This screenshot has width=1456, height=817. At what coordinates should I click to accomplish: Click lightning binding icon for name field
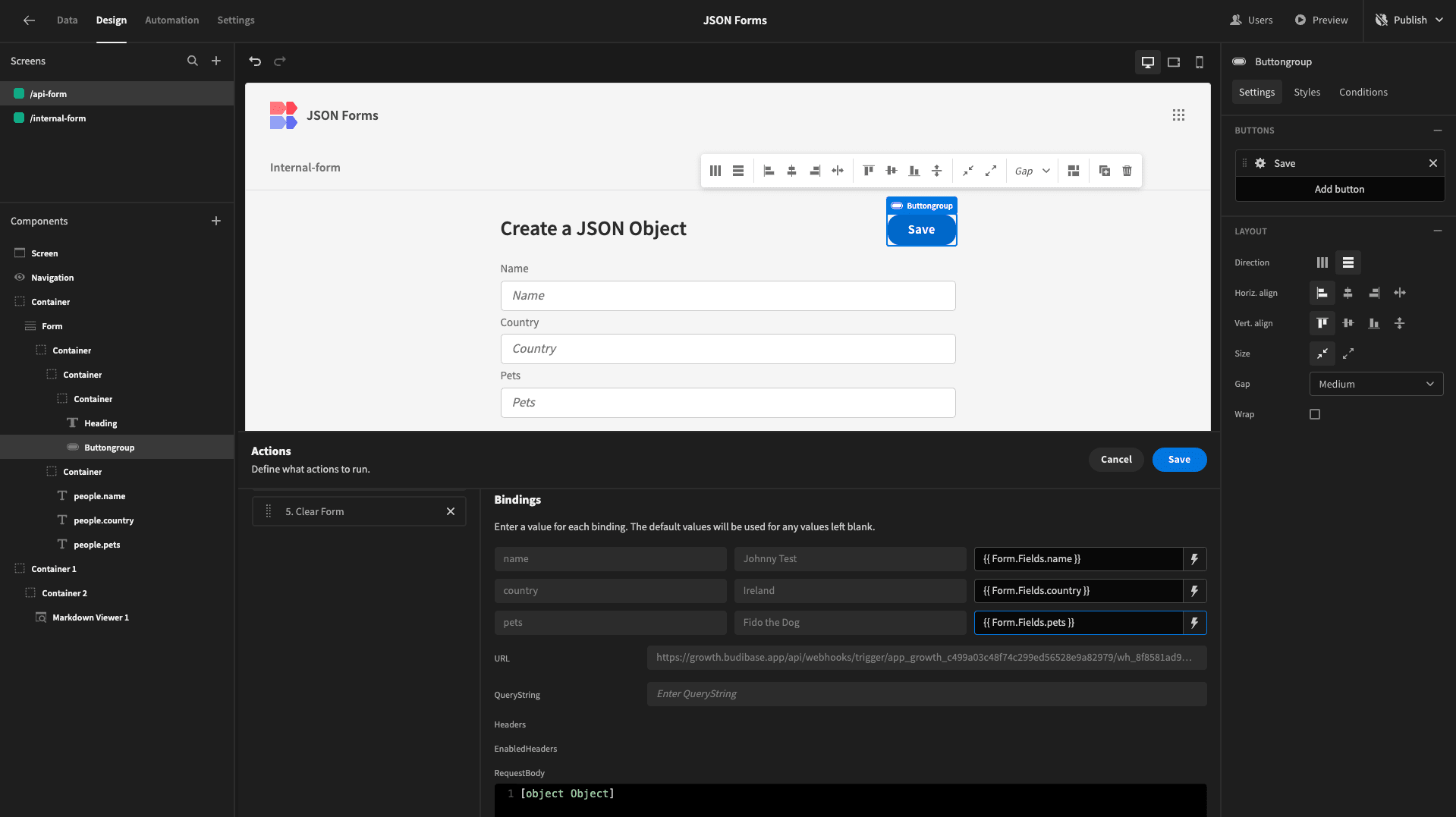coord(1194,559)
